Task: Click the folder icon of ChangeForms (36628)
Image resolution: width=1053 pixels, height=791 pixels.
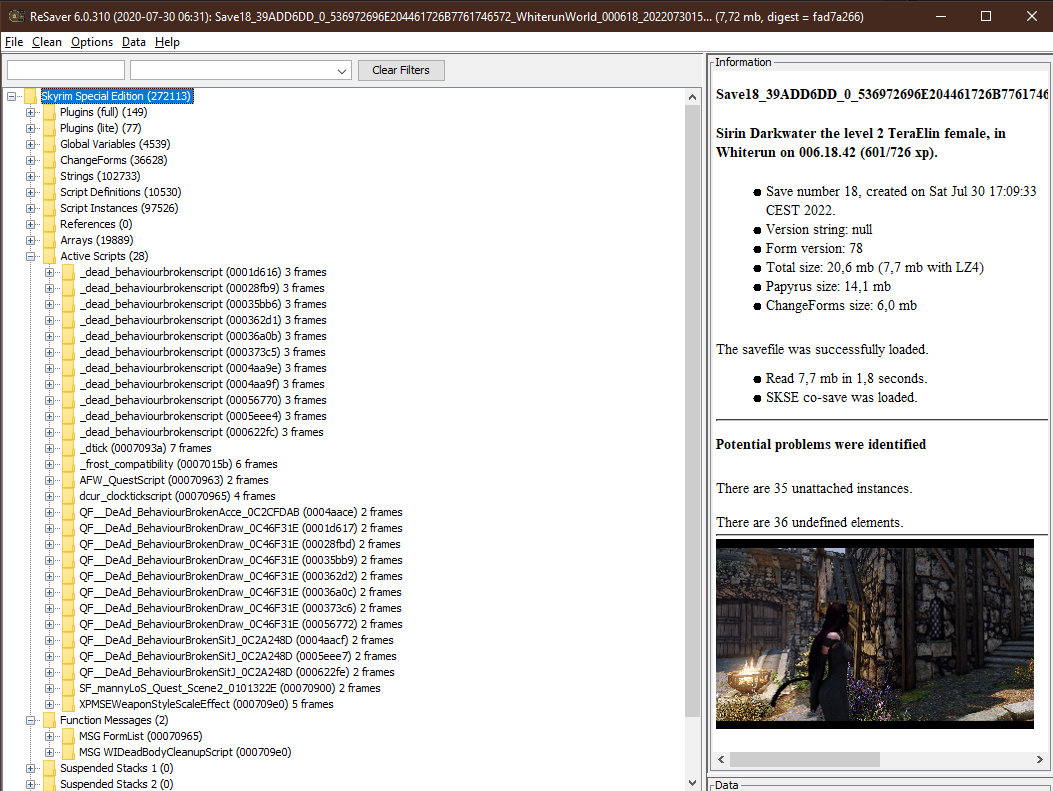Action: [x=50, y=160]
